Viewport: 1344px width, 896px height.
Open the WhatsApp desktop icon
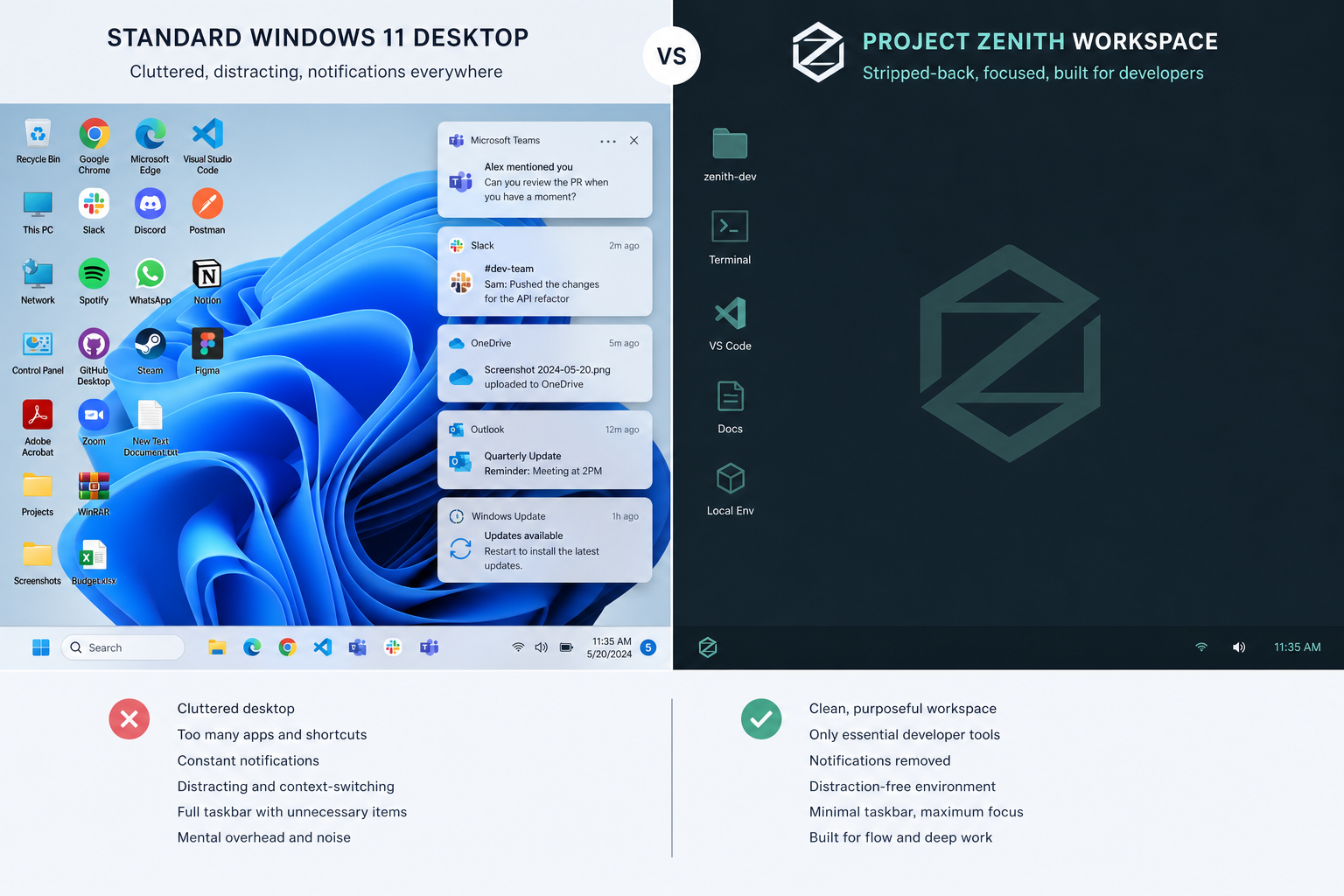point(150,274)
